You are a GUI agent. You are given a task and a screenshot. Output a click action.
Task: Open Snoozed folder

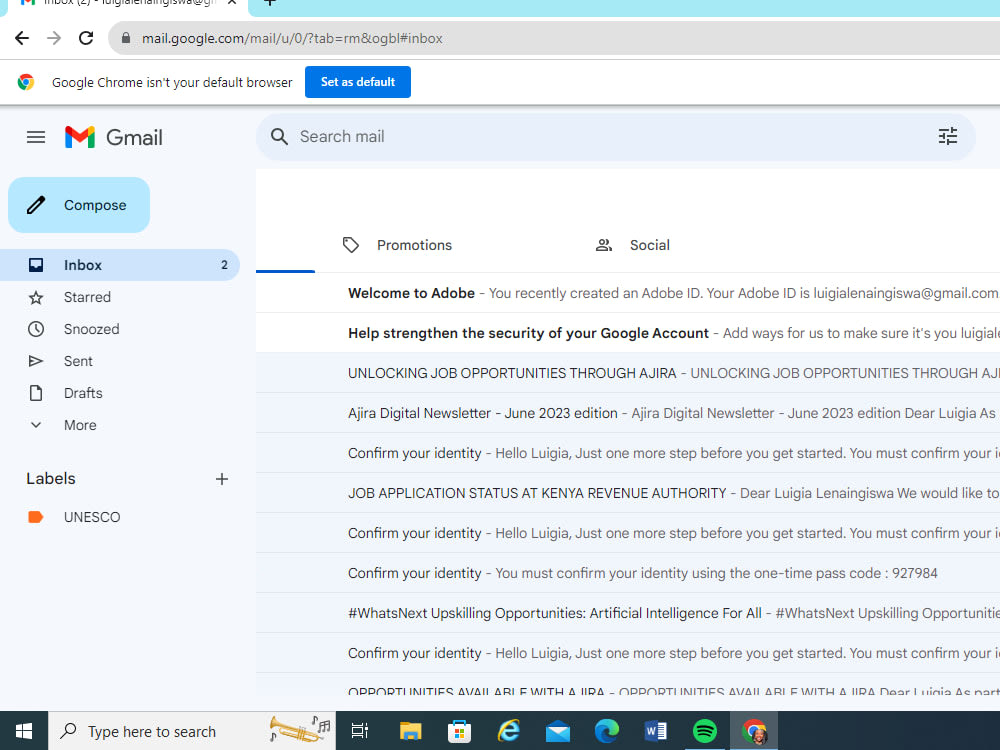point(120,329)
